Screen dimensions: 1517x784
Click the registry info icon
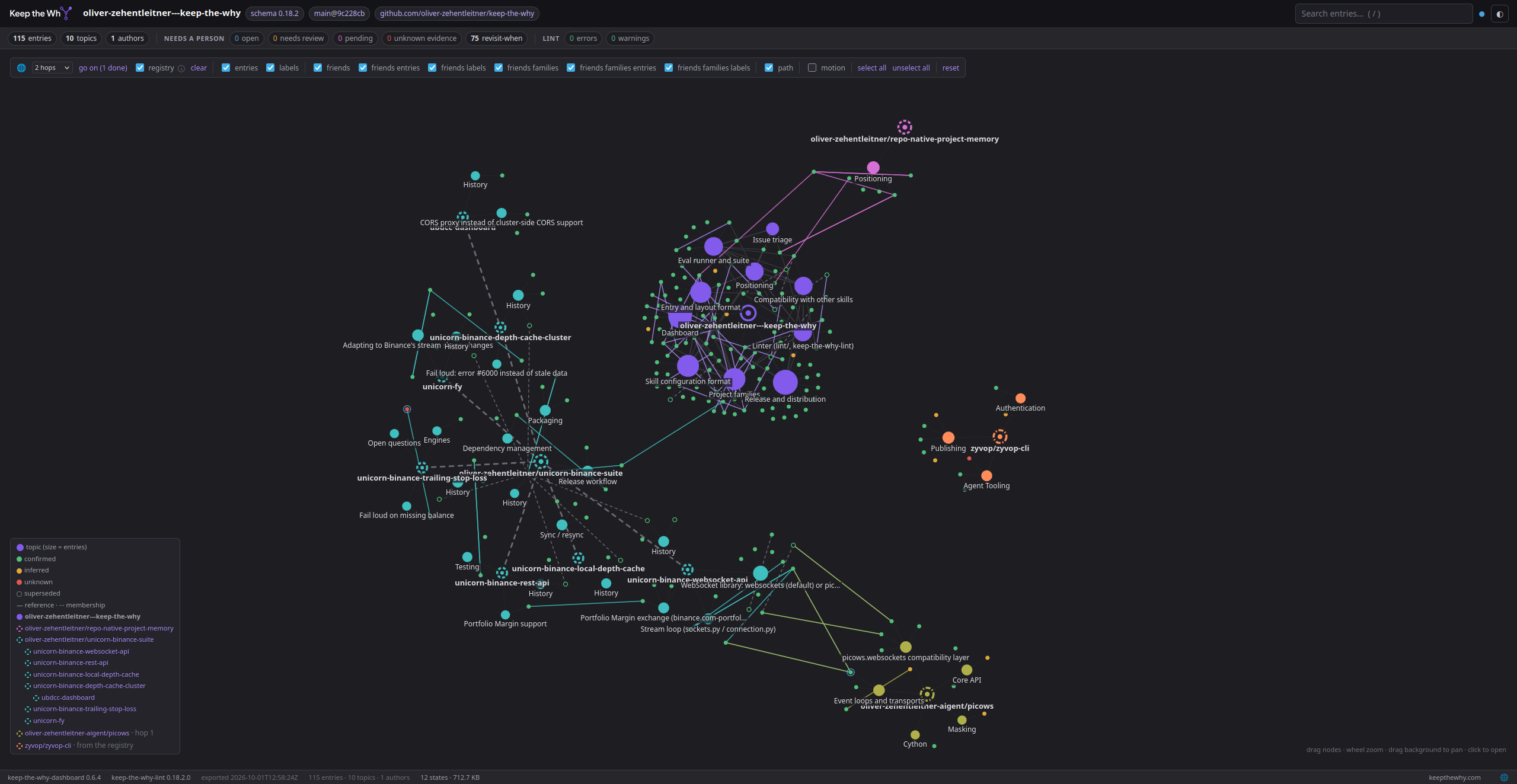tap(181, 68)
